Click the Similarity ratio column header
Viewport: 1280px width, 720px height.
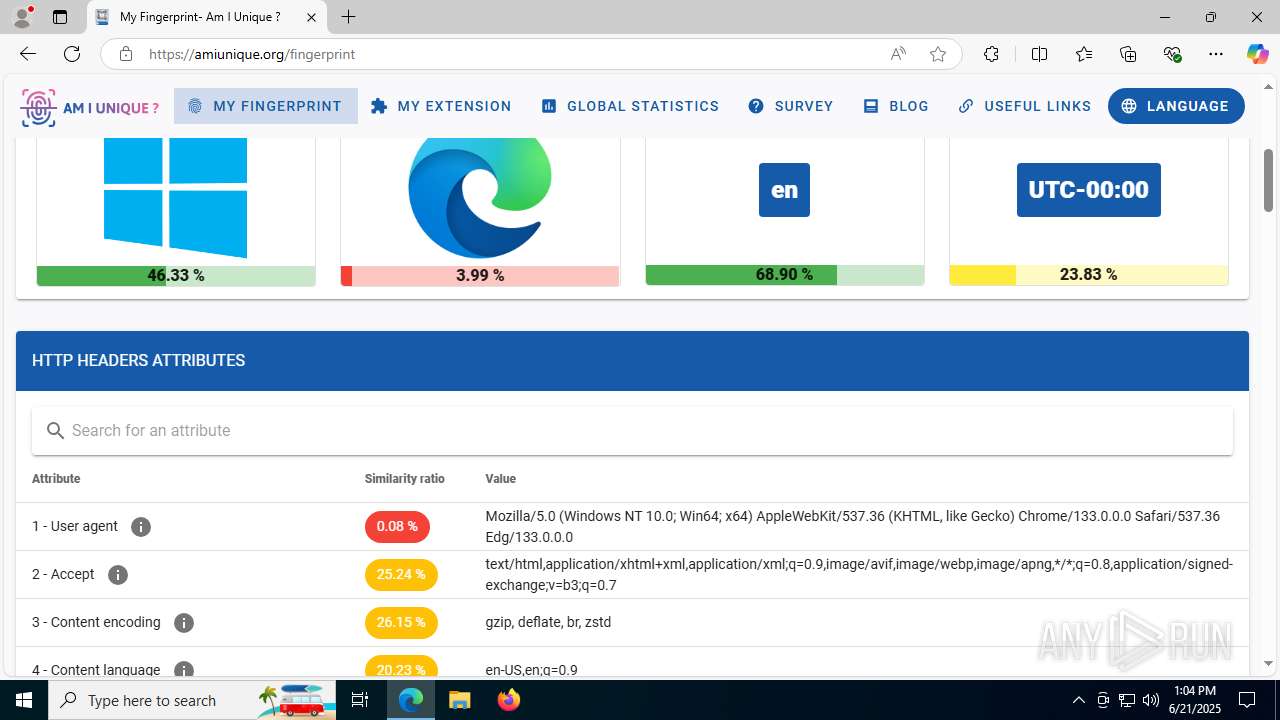[404, 479]
